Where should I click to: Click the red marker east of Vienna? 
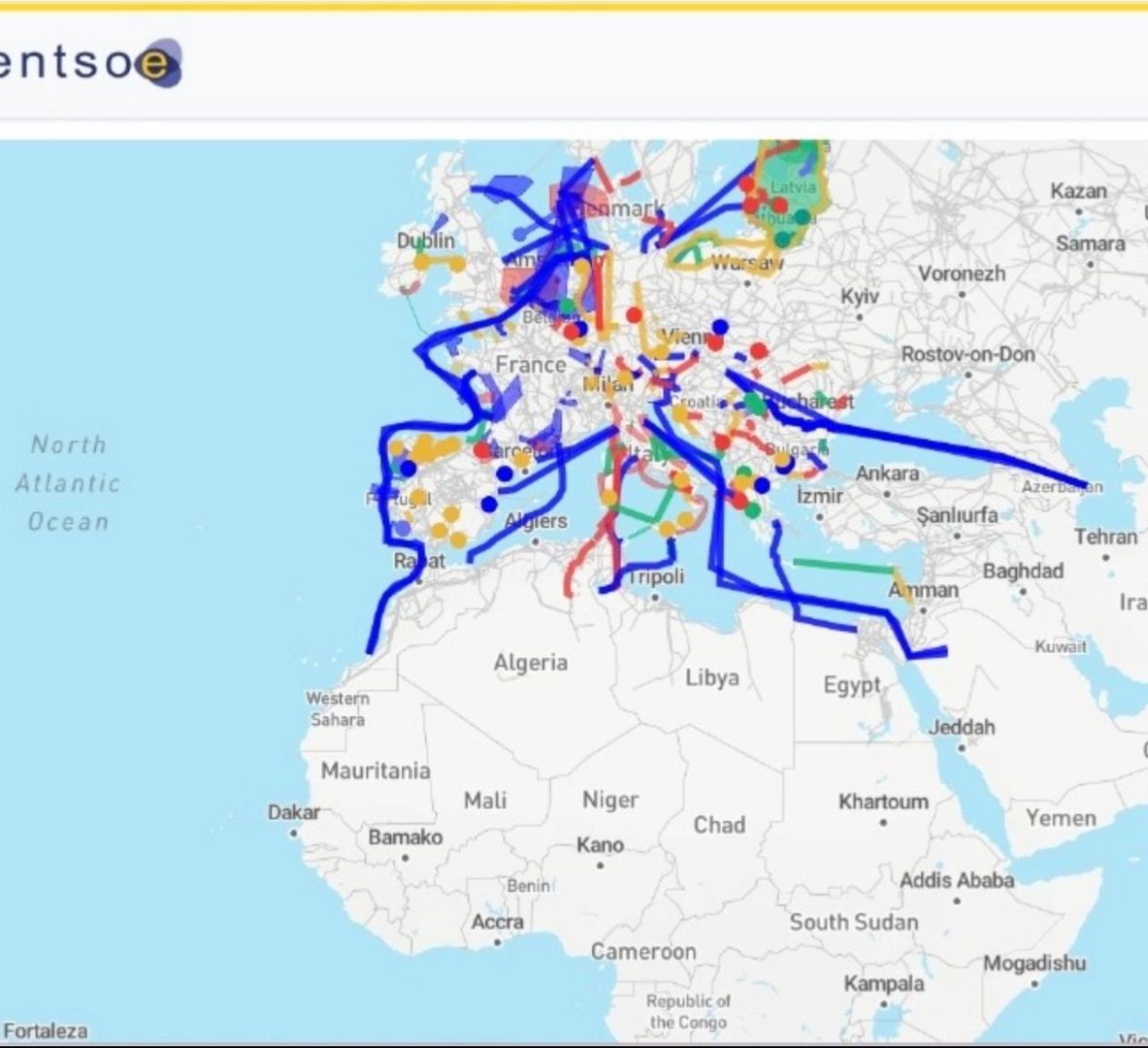(758, 350)
